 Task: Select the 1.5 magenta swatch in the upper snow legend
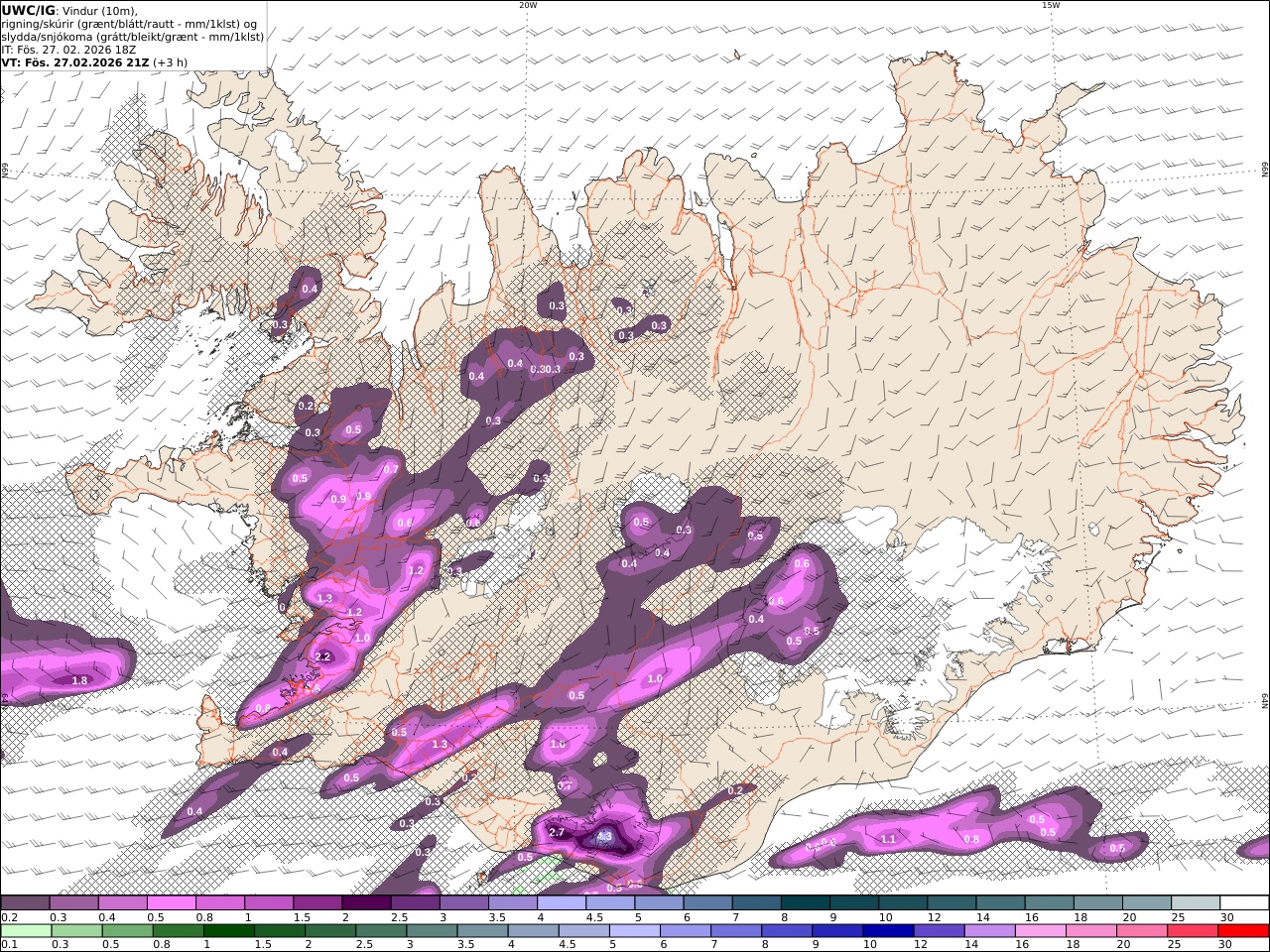(317, 903)
